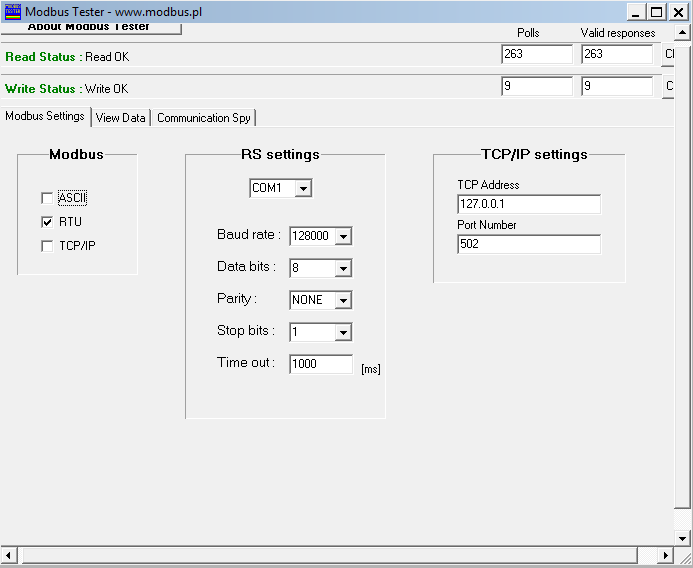This screenshot has height=568, width=693.
Task: Minimize the Modbus Tester window
Action: point(636,12)
